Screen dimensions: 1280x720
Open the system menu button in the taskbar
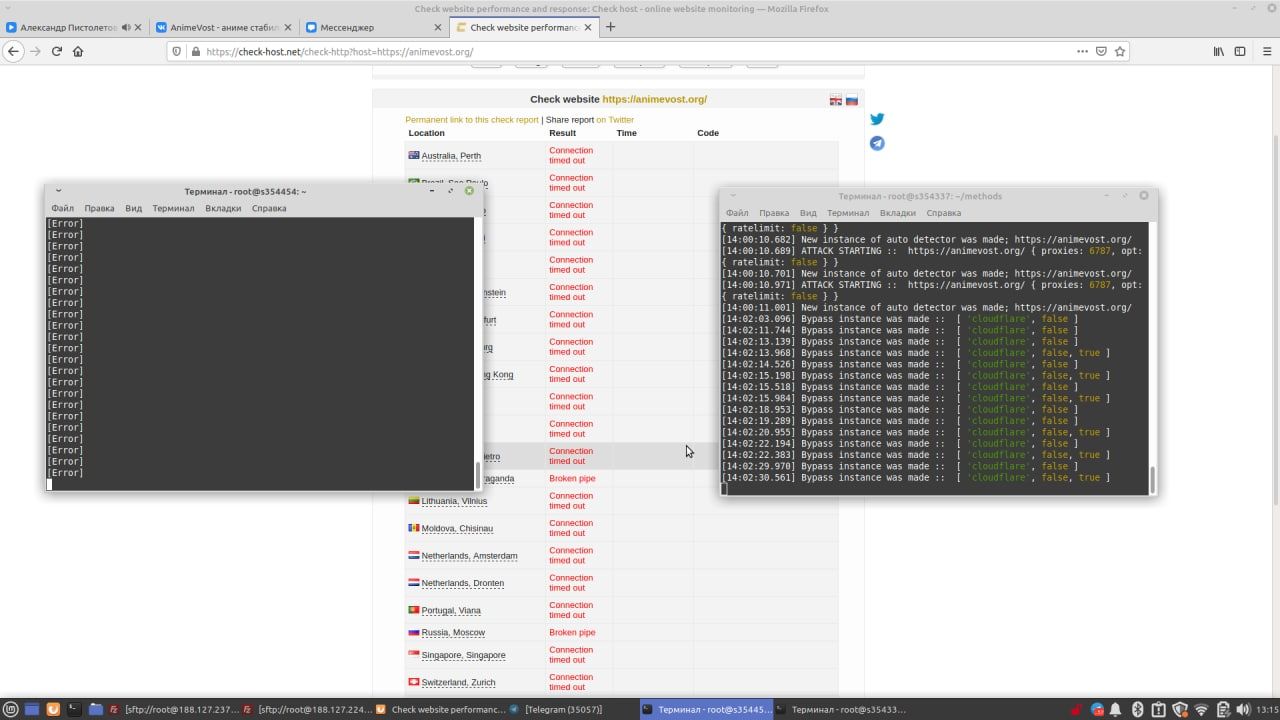pyautogui.click(x=10, y=709)
